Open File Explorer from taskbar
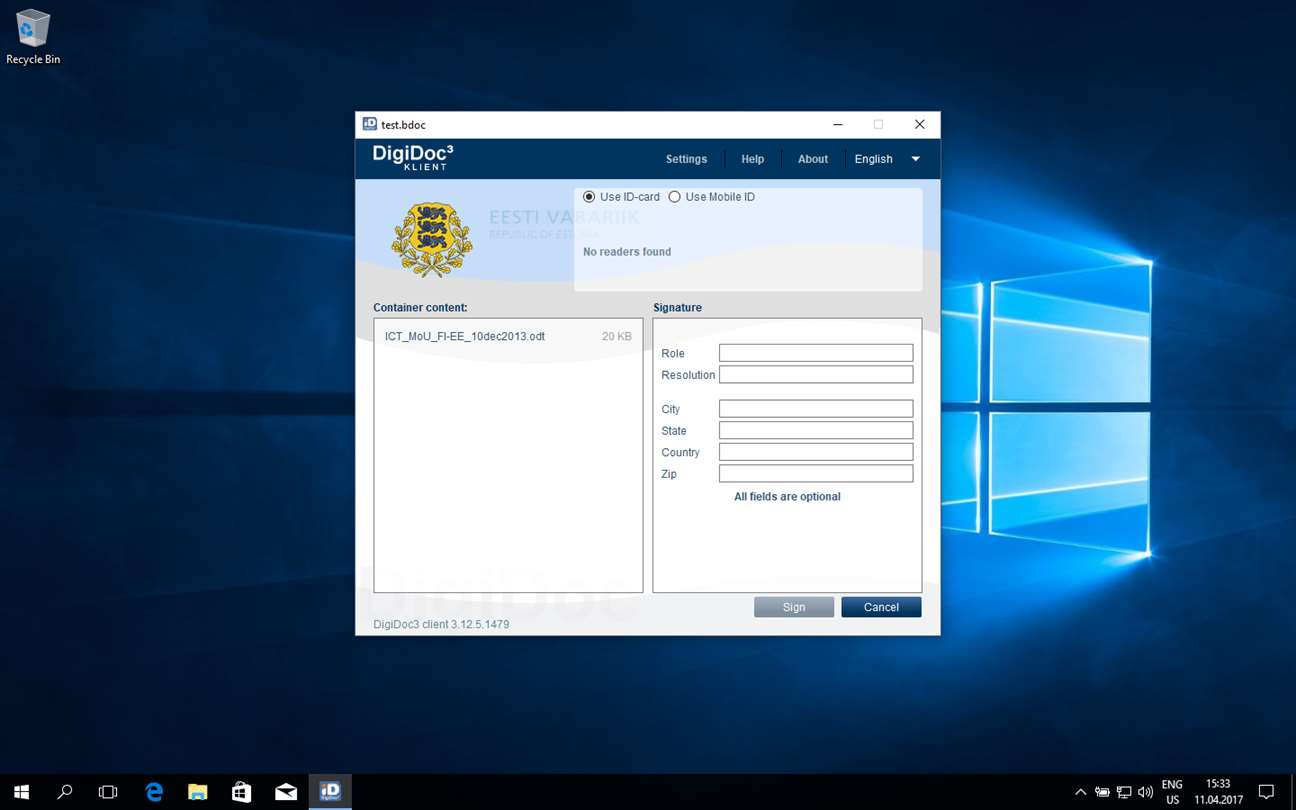 (198, 792)
